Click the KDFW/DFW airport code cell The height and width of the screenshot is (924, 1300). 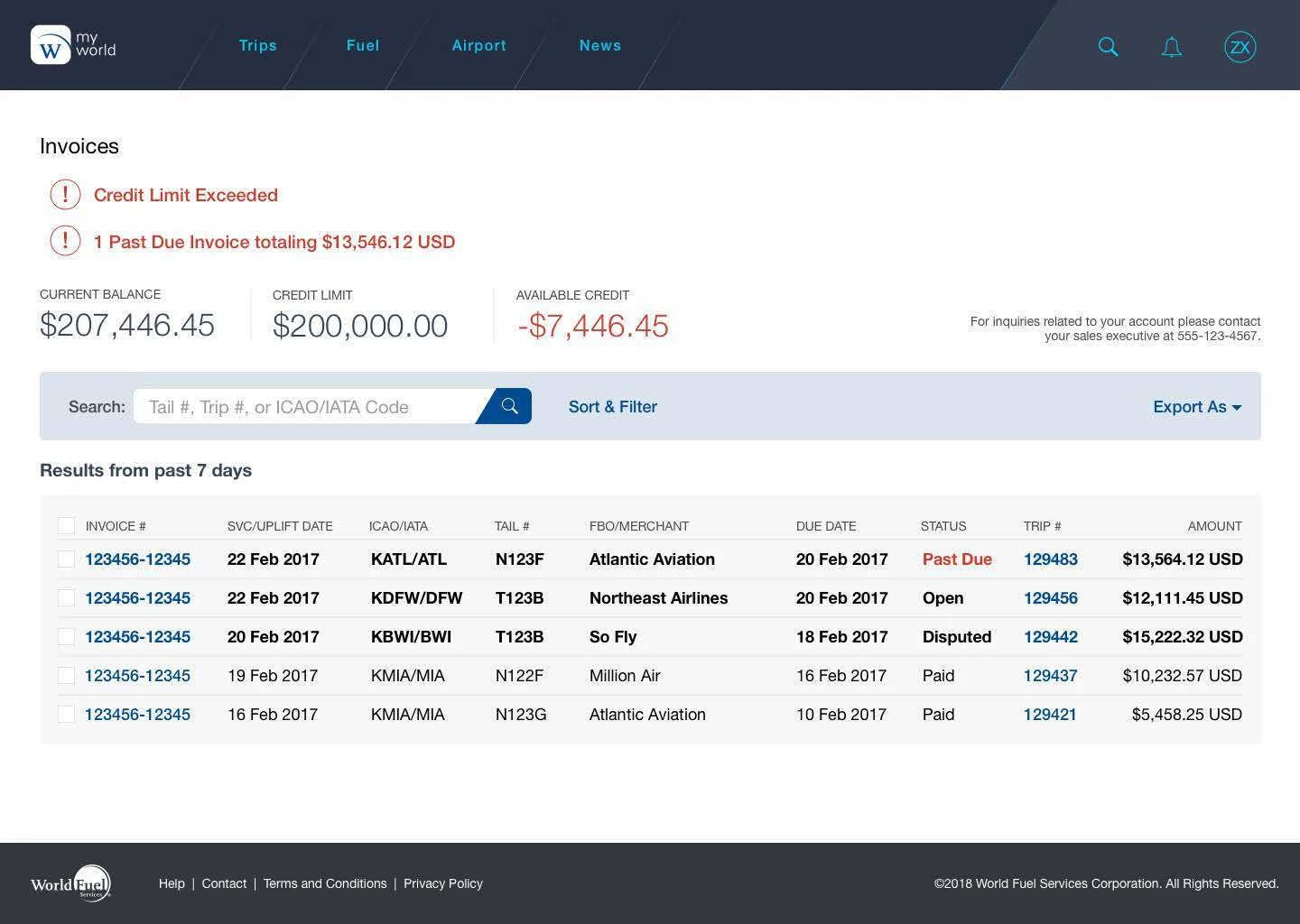click(416, 598)
